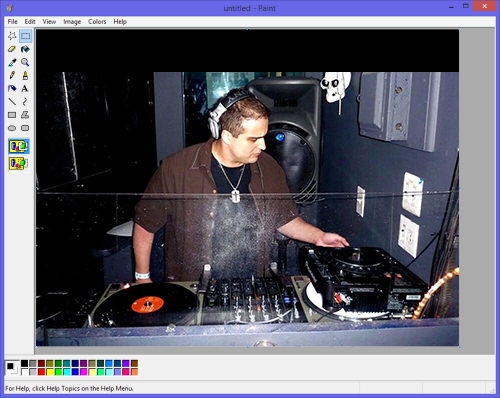Screen dimensions: 500x398
Task: Pick the Rectangle shape tool
Action: tap(12, 115)
